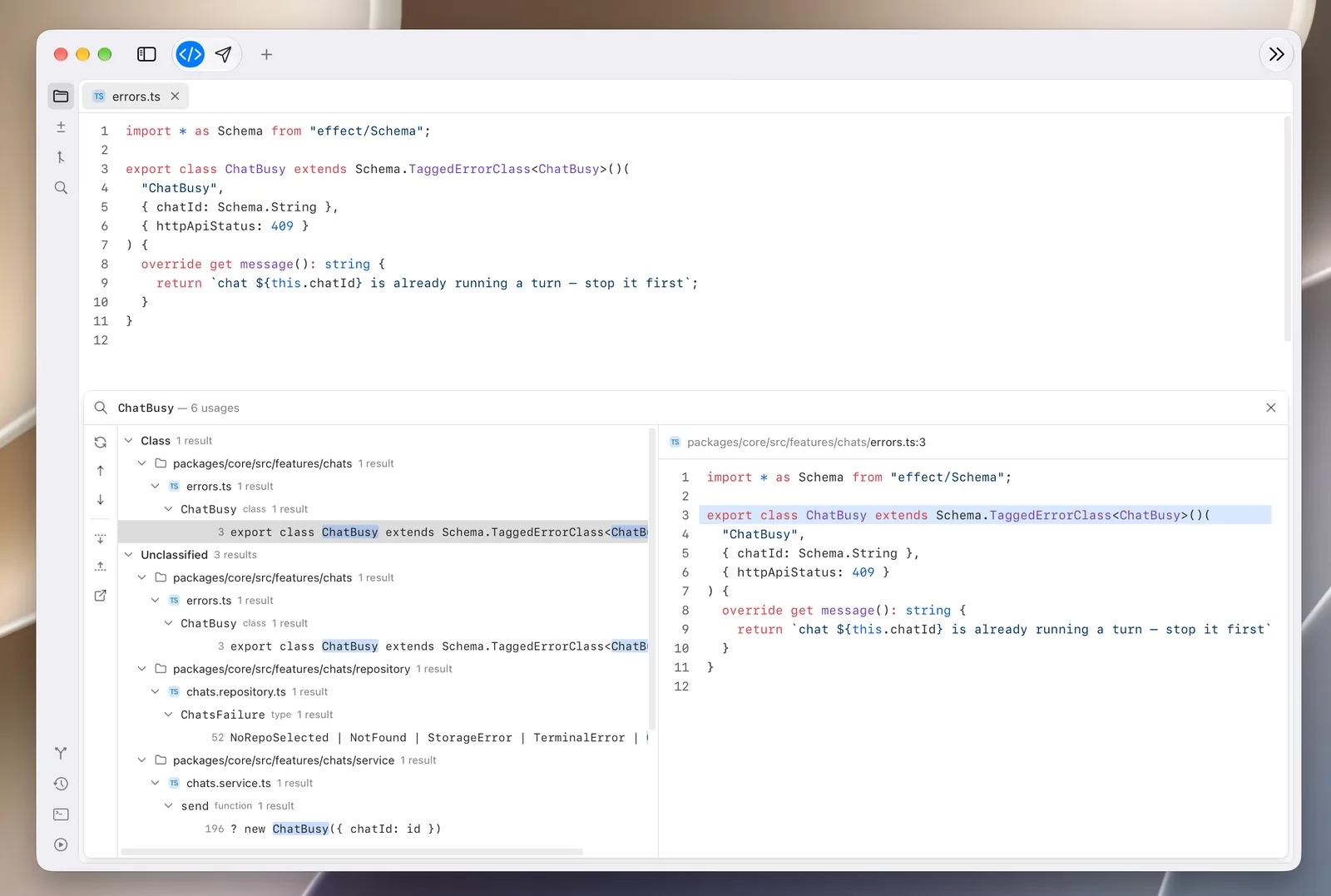1331x896 pixels.
Task: Collapse the chats/service folder node
Action: tap(142, 760)
